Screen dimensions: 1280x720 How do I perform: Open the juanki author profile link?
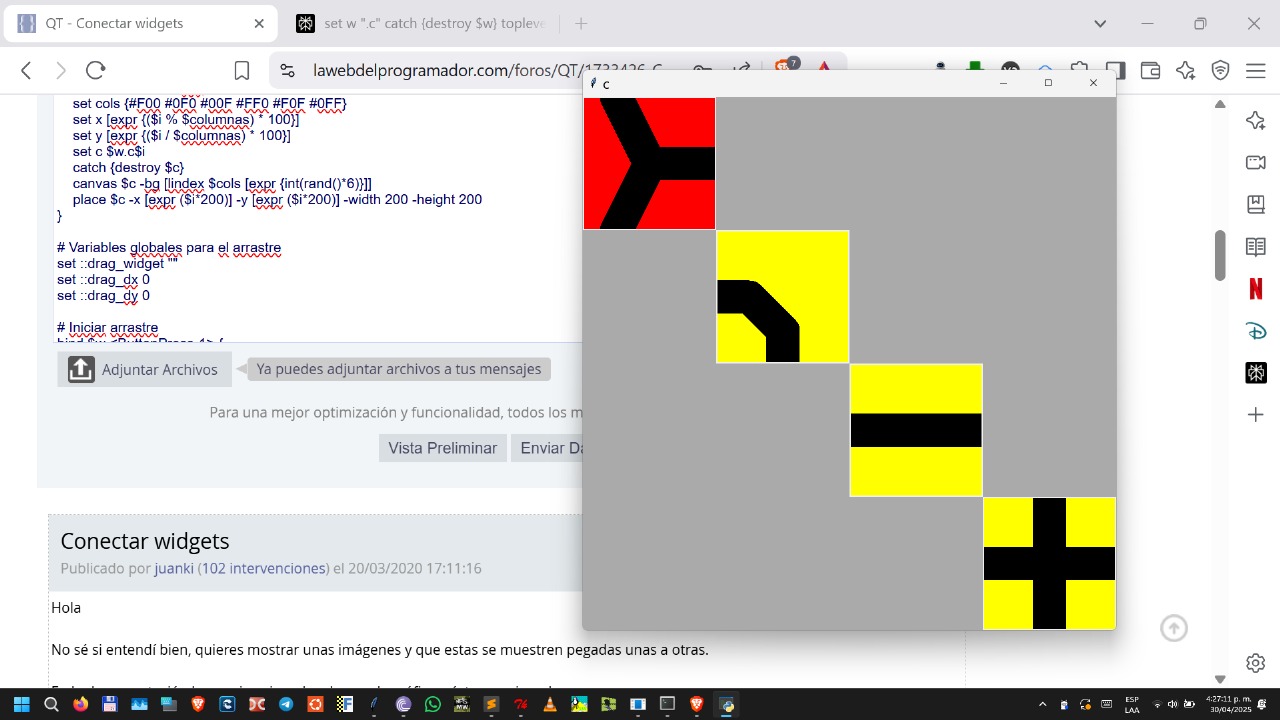coord(174,568)
